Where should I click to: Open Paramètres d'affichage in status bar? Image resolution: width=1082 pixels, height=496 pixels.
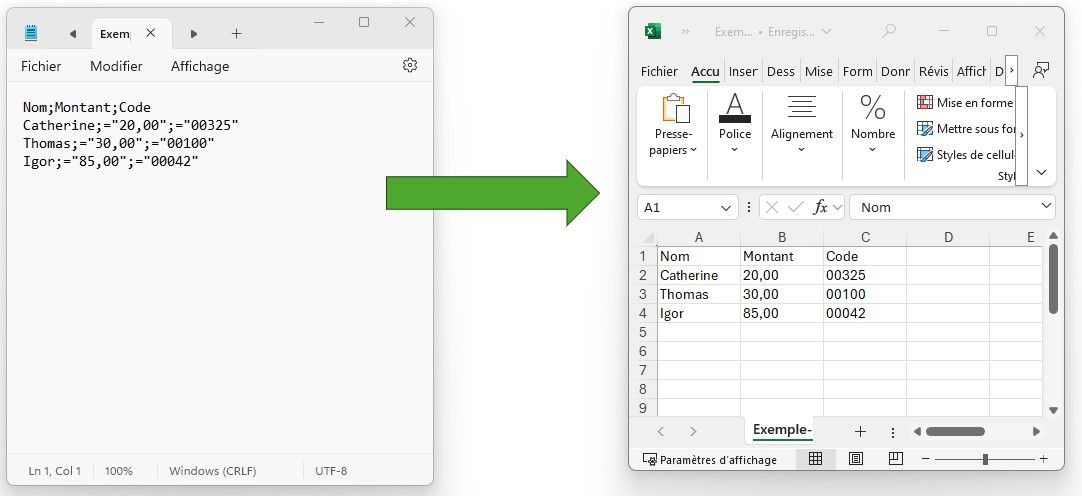click(x=710, y=460)
